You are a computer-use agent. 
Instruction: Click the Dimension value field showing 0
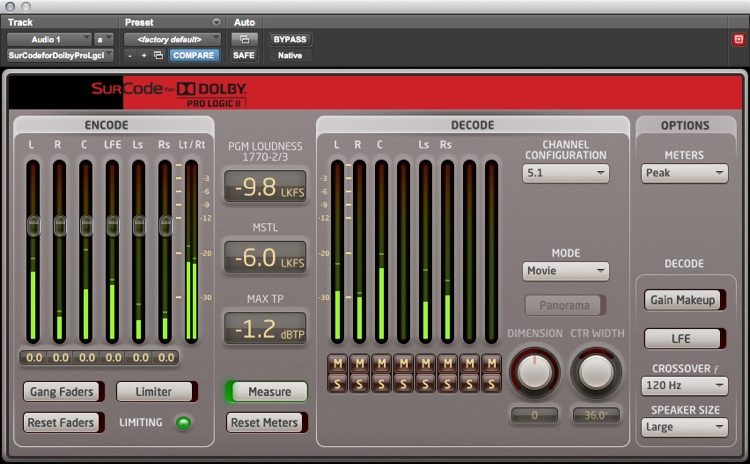coord(535,415)
